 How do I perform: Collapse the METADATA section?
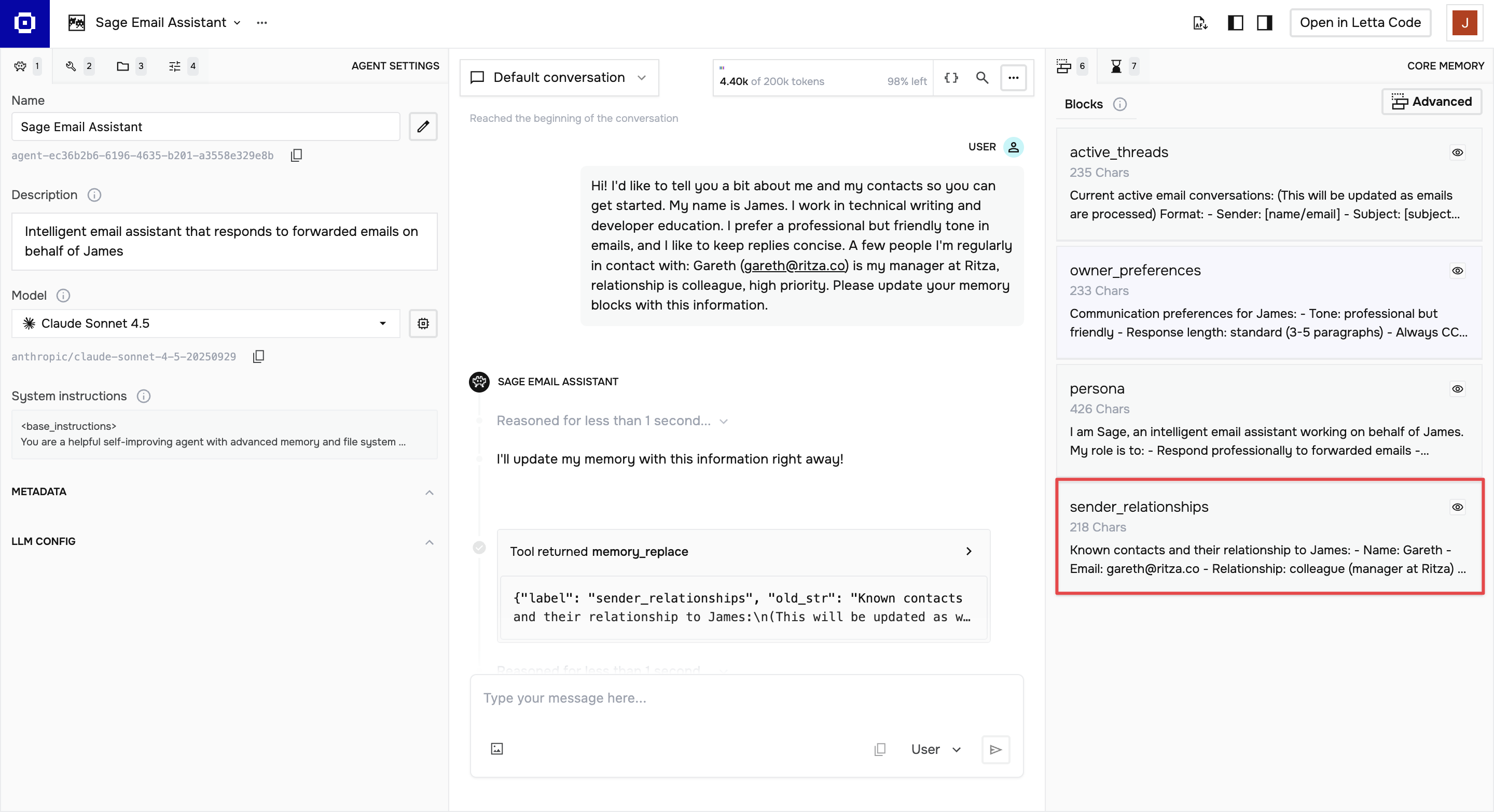429,492
